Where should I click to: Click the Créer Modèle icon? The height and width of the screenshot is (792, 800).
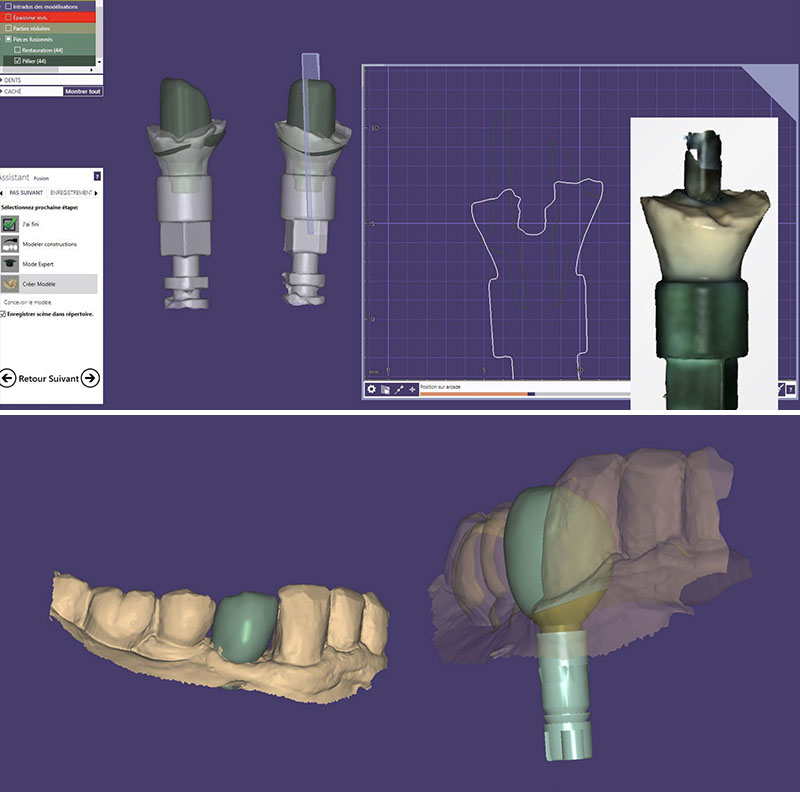click(x=12, y=284)
